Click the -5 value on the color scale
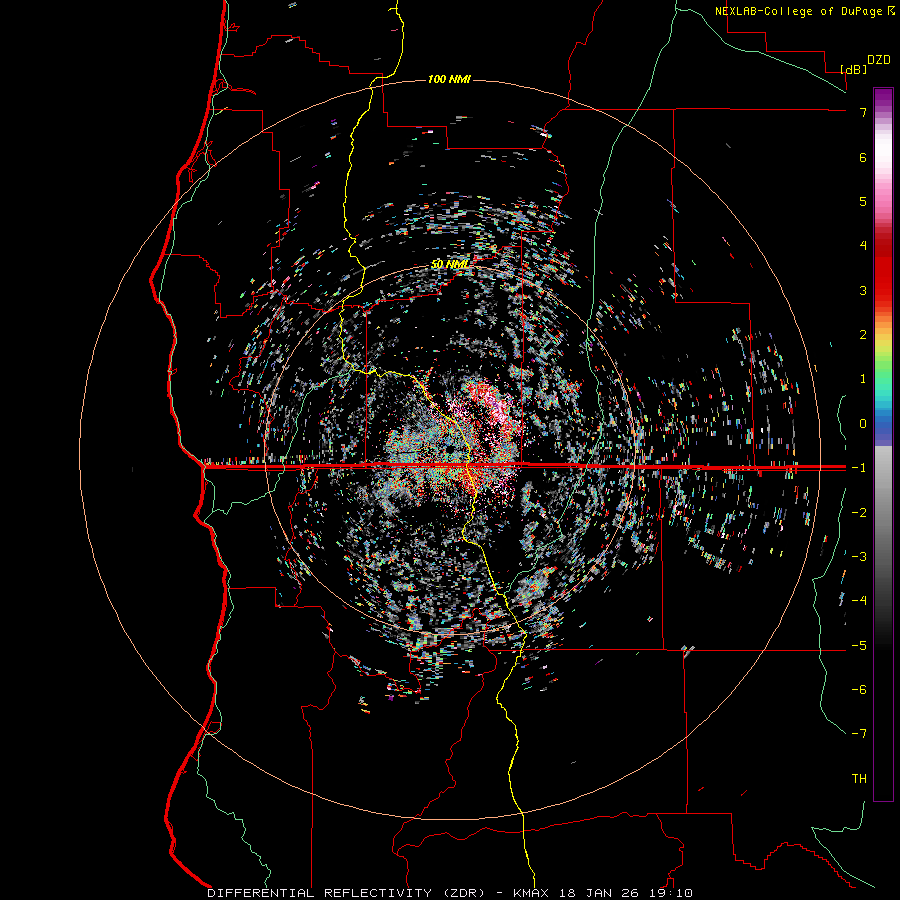 tap(859, 646)
